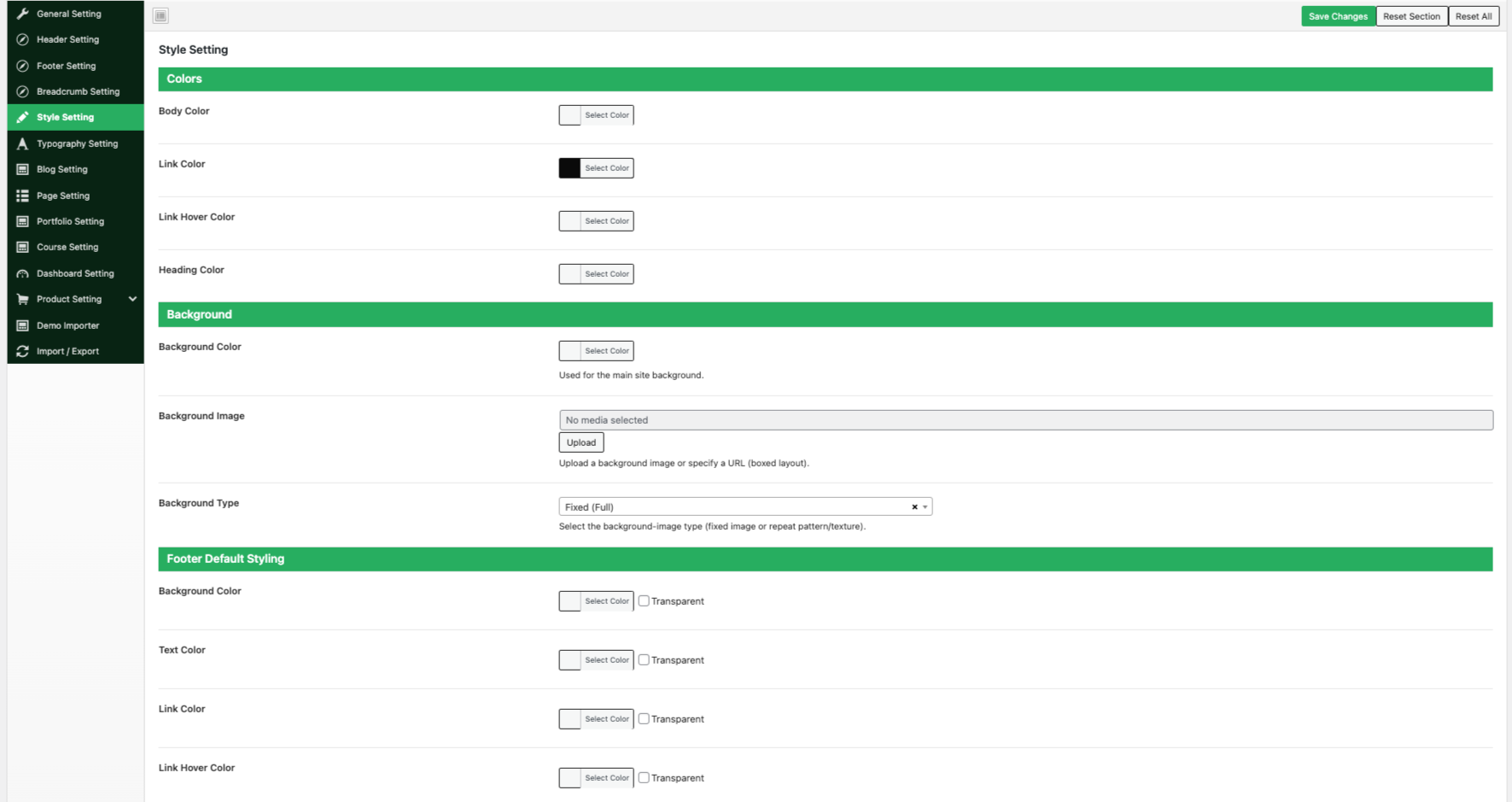Click the Product Setting cart icon
This screenshot has width=1512, height=802.
click(x=23, y=299)
